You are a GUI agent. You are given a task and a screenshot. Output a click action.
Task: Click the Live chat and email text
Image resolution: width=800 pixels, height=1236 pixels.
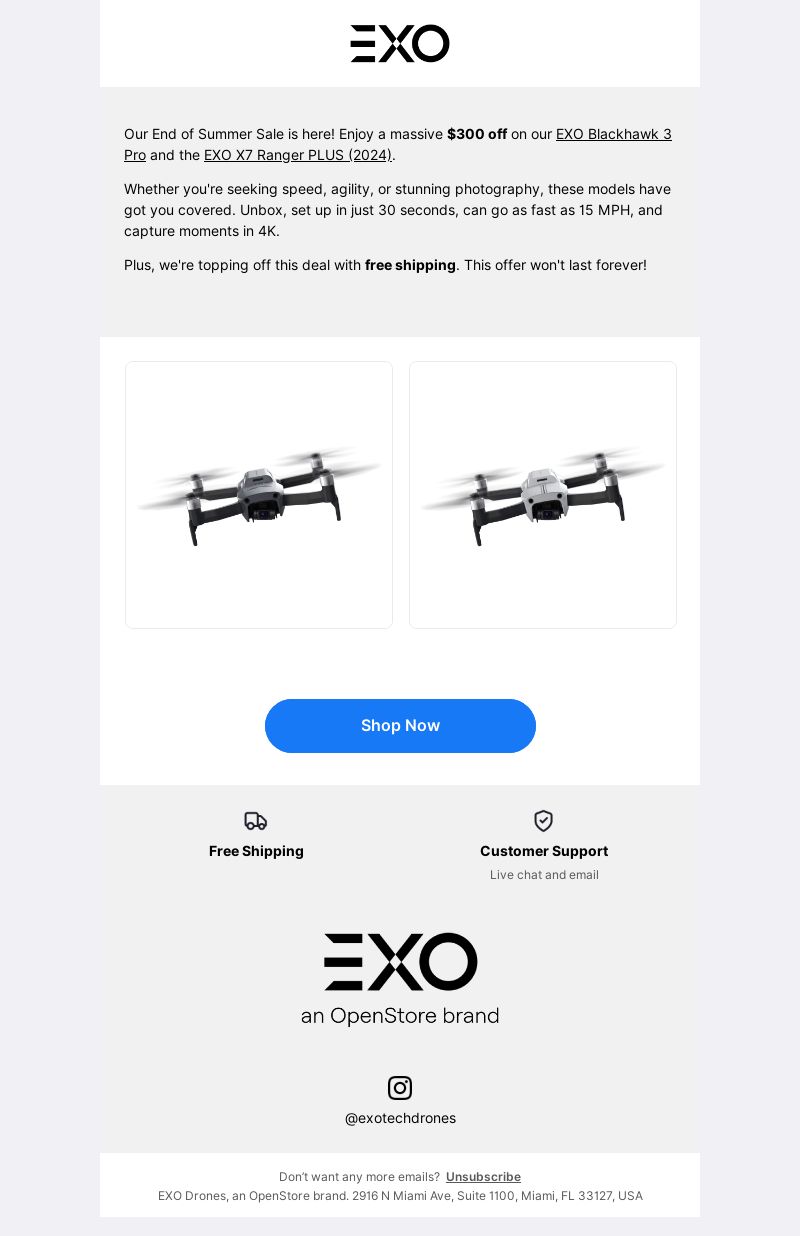(544, 875)
